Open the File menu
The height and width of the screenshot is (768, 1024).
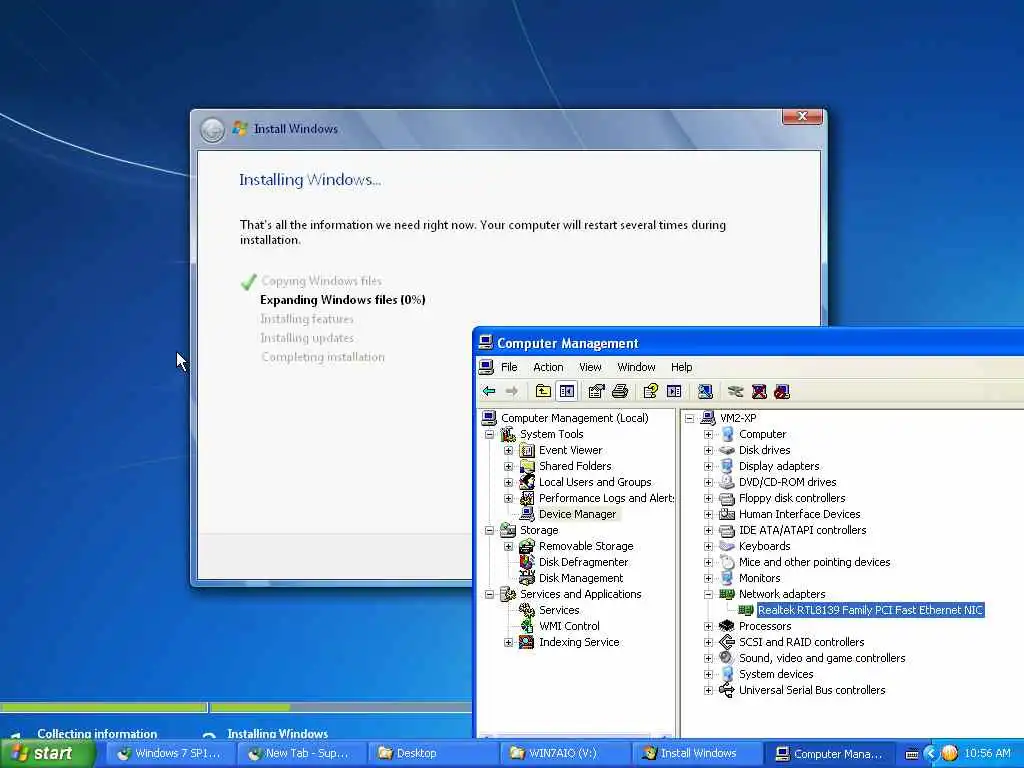pos(509,367)
